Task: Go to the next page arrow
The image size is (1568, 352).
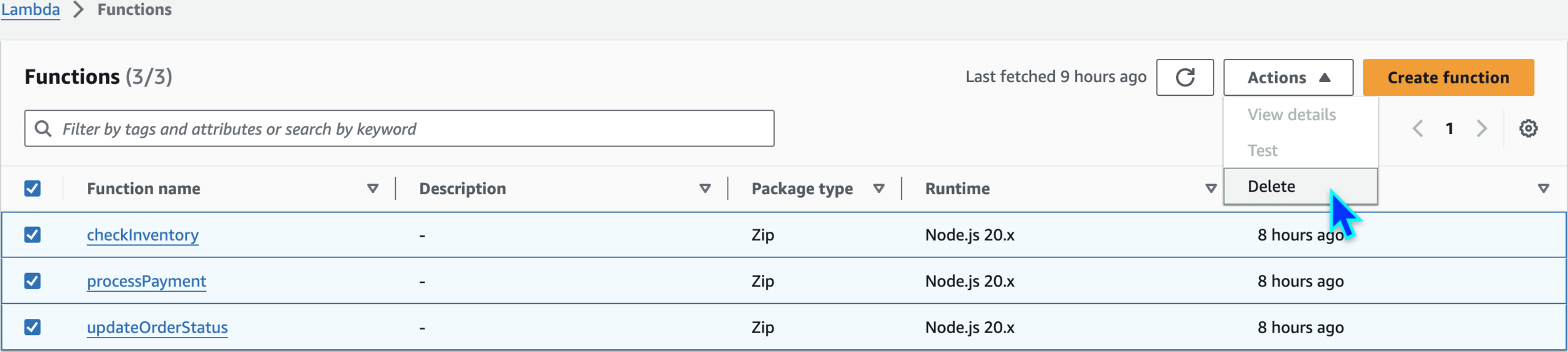Action: (1481, 128)
